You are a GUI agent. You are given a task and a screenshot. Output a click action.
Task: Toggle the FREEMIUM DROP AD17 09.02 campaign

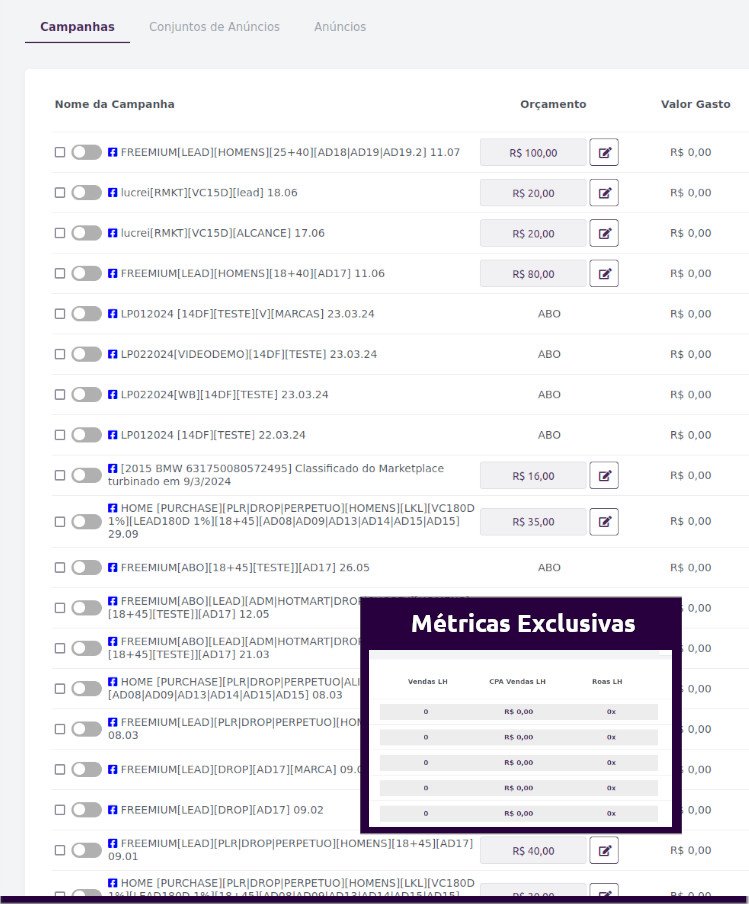point(86,809)
